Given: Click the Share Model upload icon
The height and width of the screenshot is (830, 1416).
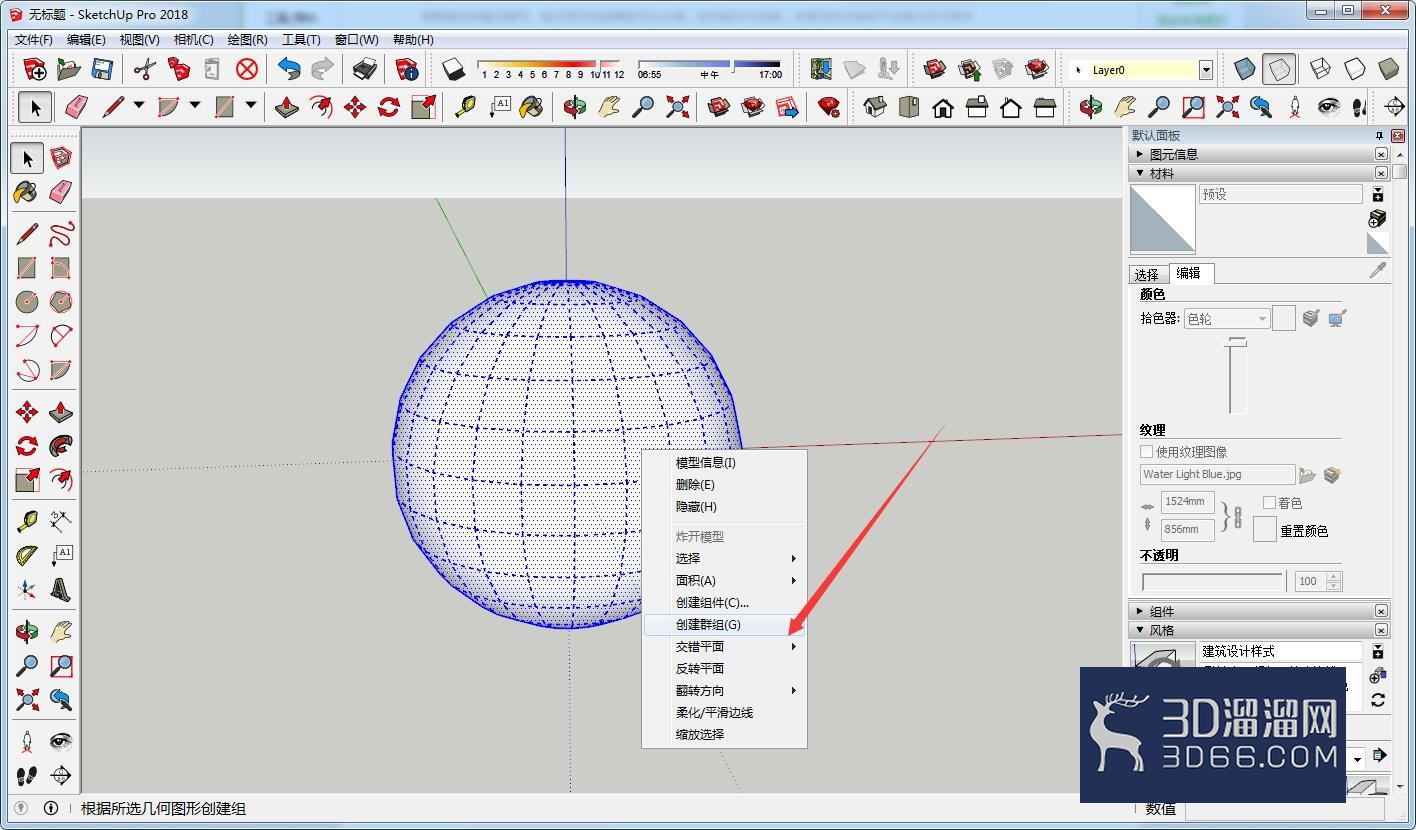Looking at the screenshot, I should [x=969, y=69].
